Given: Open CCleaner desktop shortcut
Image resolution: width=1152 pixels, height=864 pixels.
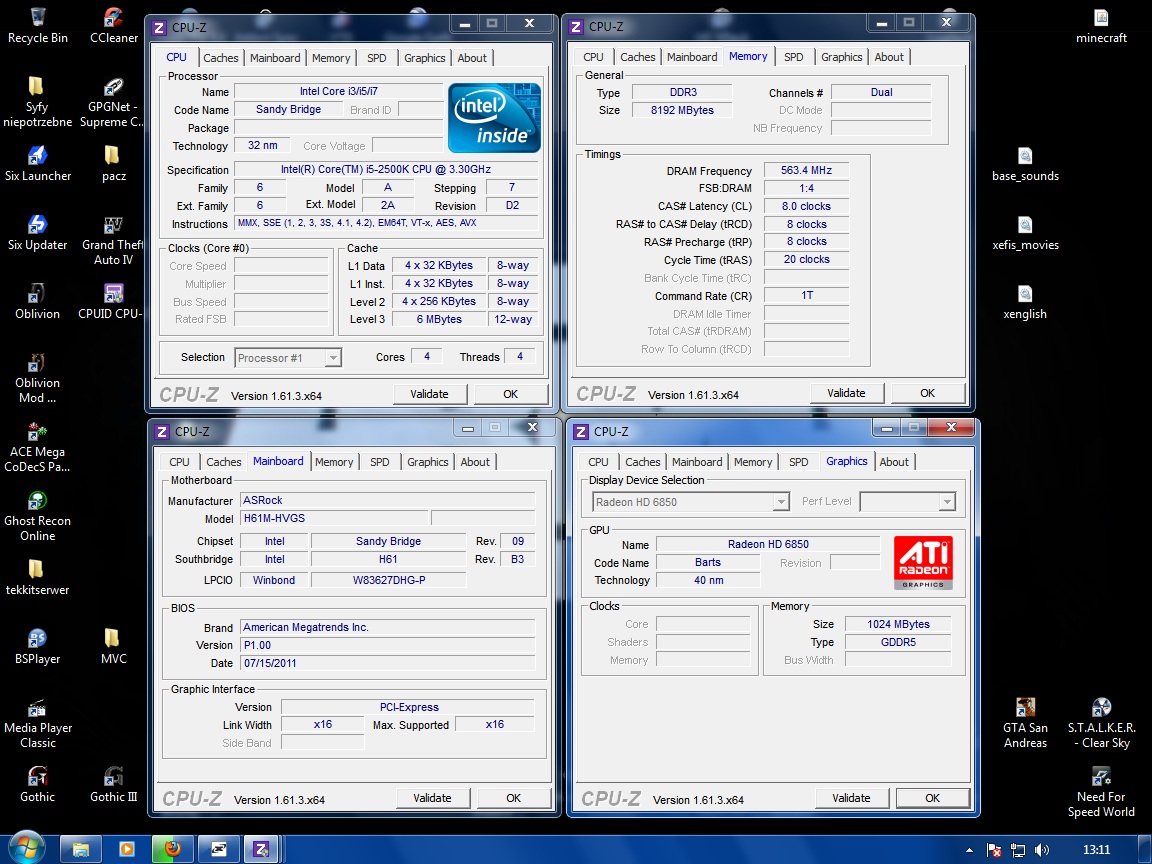Looking at the screenshot, I should point(114,26).
